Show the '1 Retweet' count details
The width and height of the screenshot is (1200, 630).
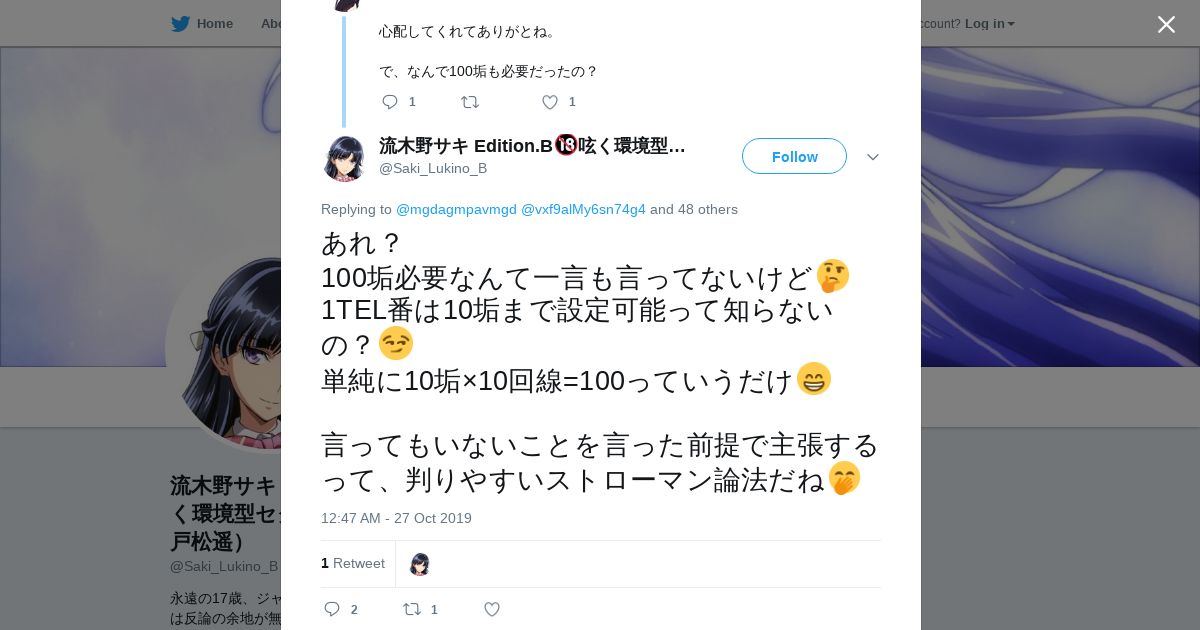(353, 563)
